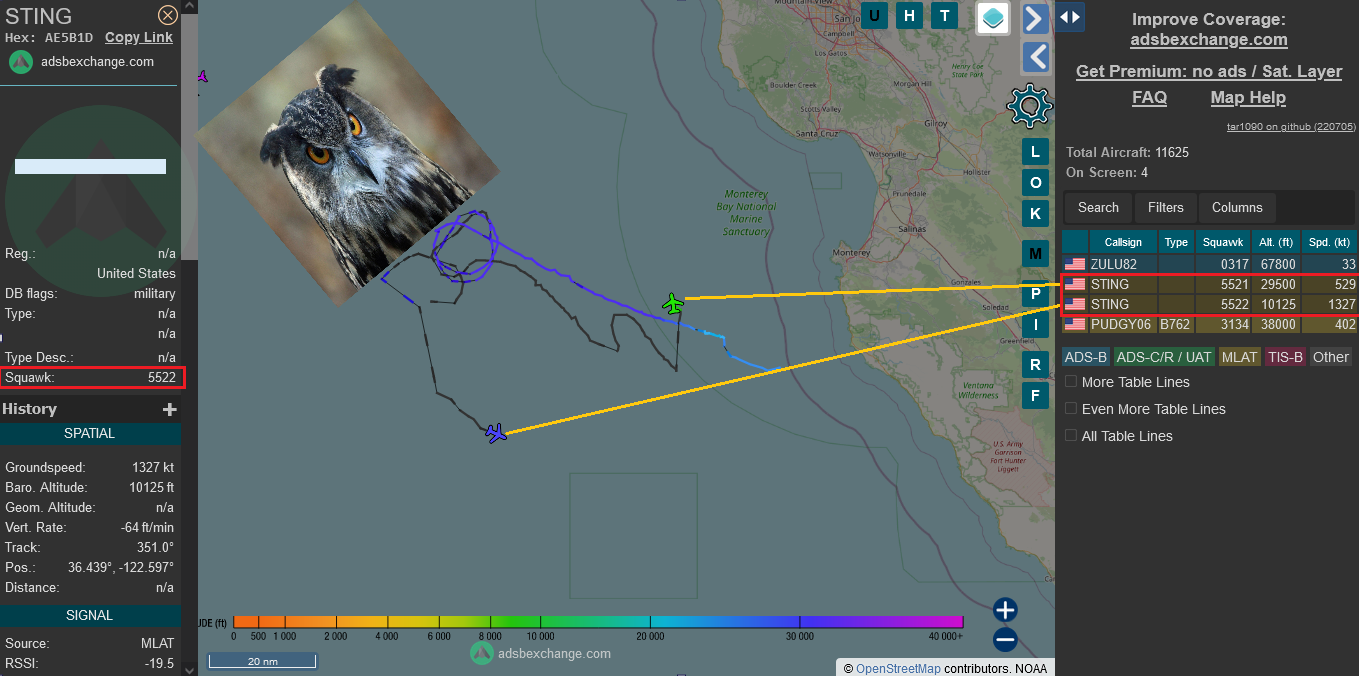The height and width of the screenshot is (676, 1359).
Task: Click the SPATIAL section header
Action: [90, 434]
